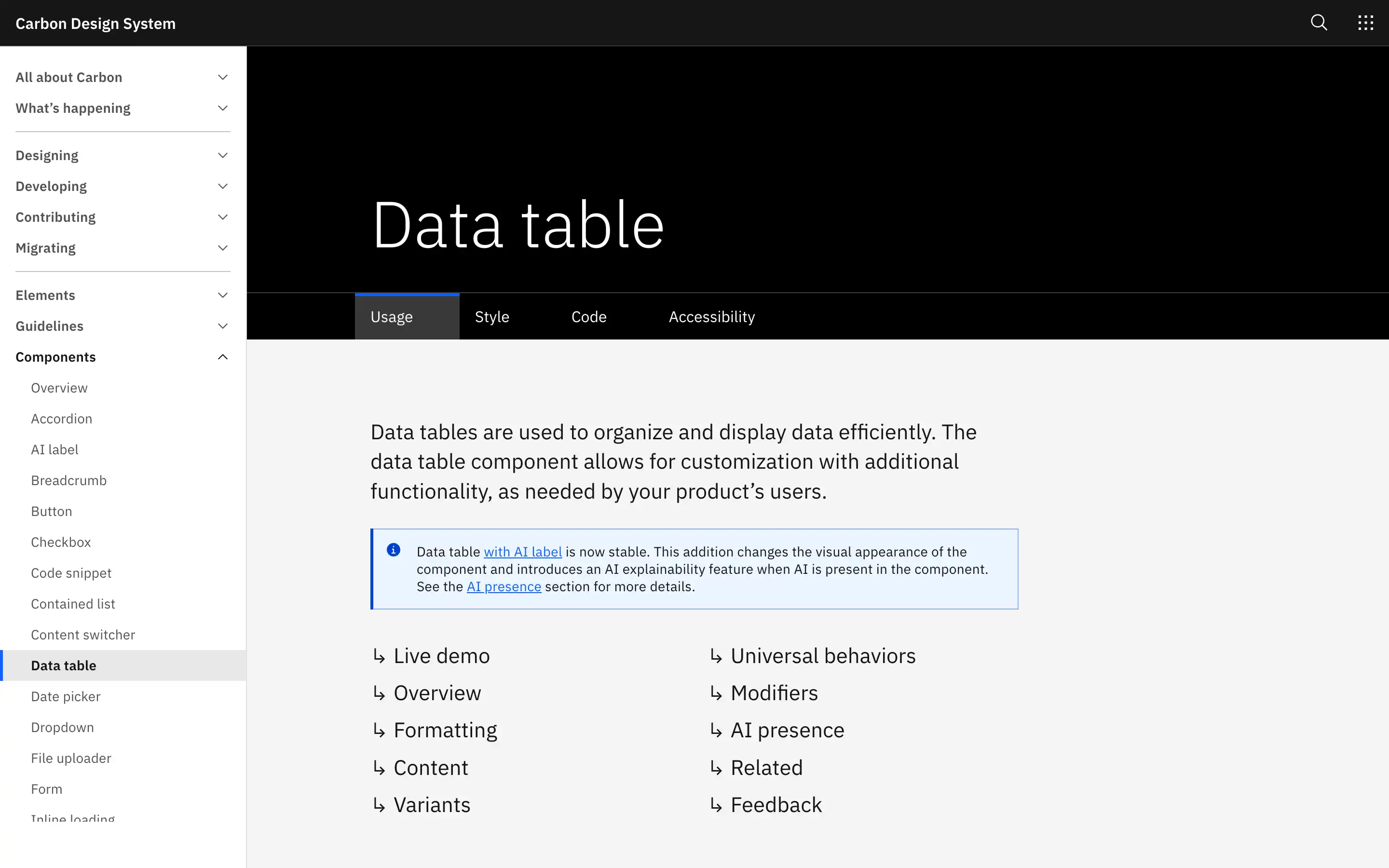The width and height of the screenshot is (1389, 868).
Task: Switch to the Code tab
Action: [588, 316]
